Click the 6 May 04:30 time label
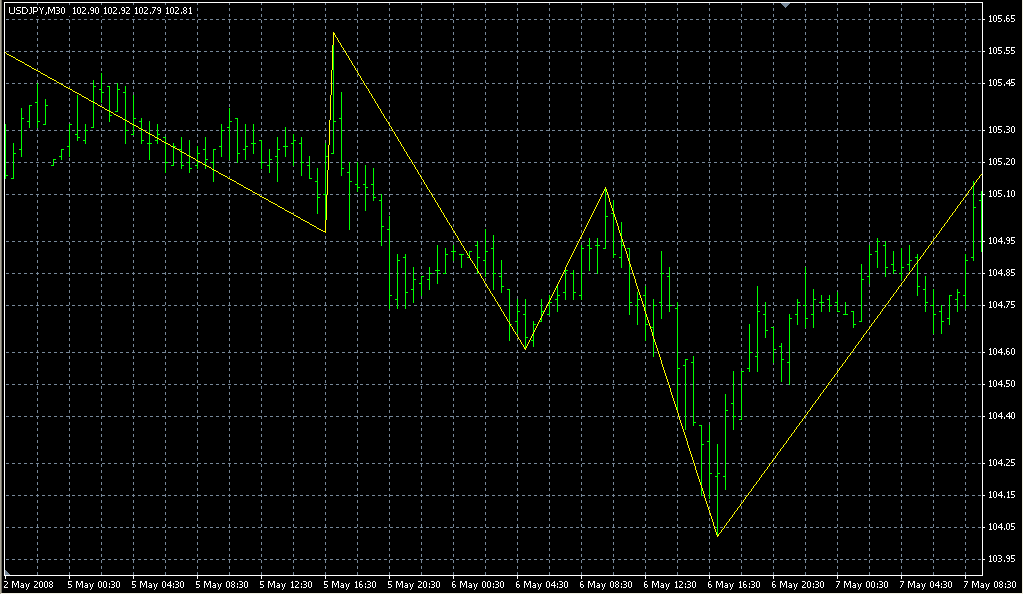 pyautogui.click(x=542, y=585)
